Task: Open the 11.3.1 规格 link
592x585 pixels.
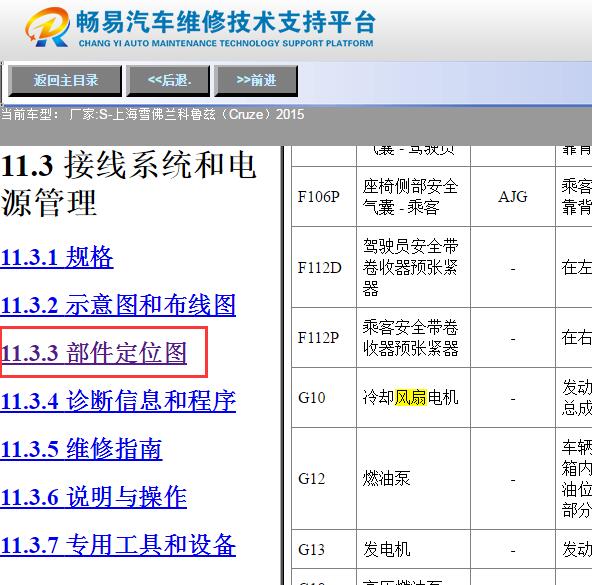Action: 57,258
